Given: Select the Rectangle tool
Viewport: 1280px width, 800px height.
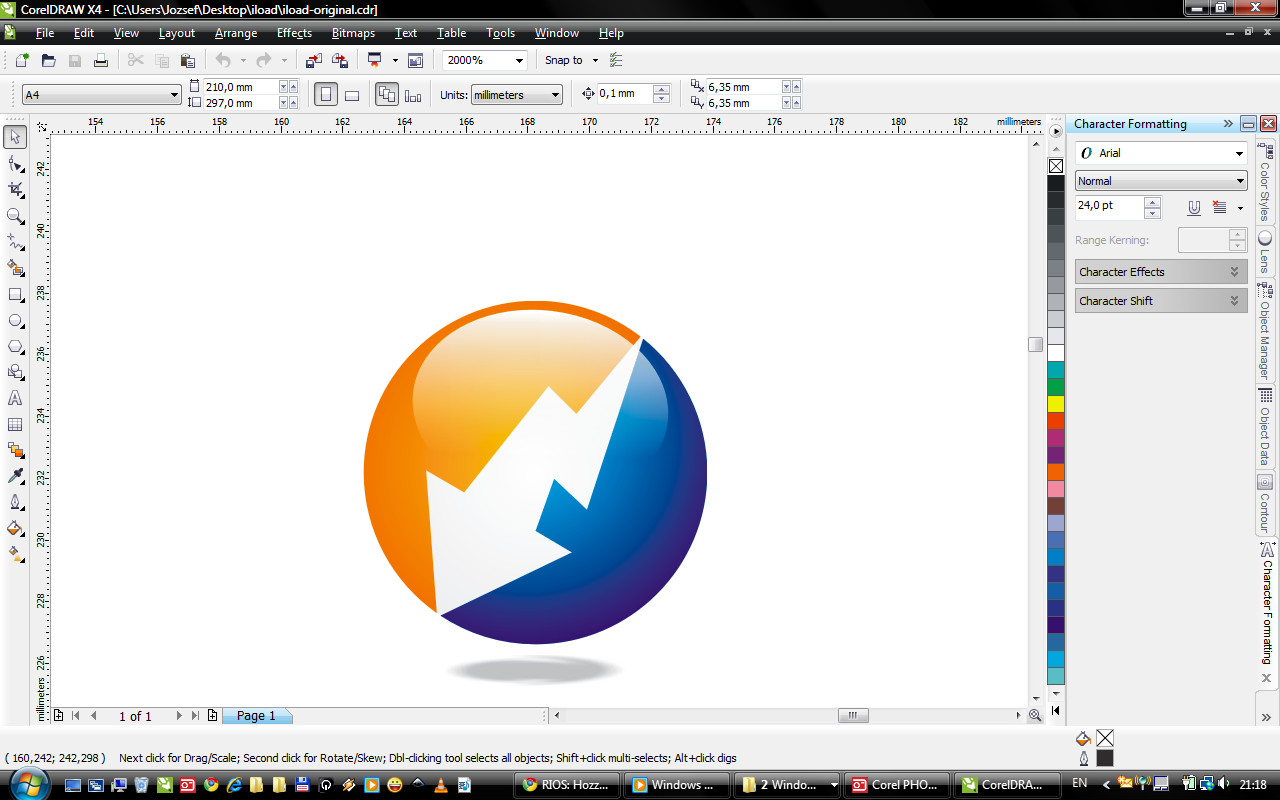Looking at the screenshot, I should pos(15,294).
